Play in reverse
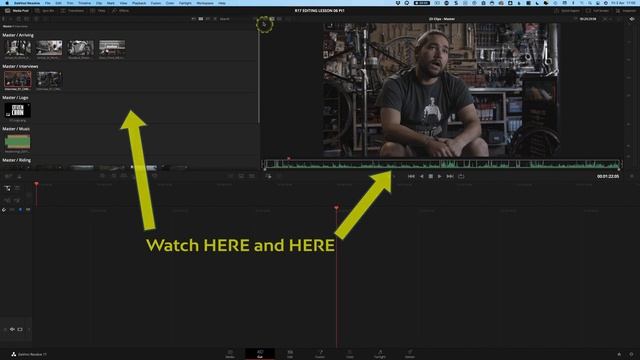Screen dimensions: 640x360 [x=421, y=176]
